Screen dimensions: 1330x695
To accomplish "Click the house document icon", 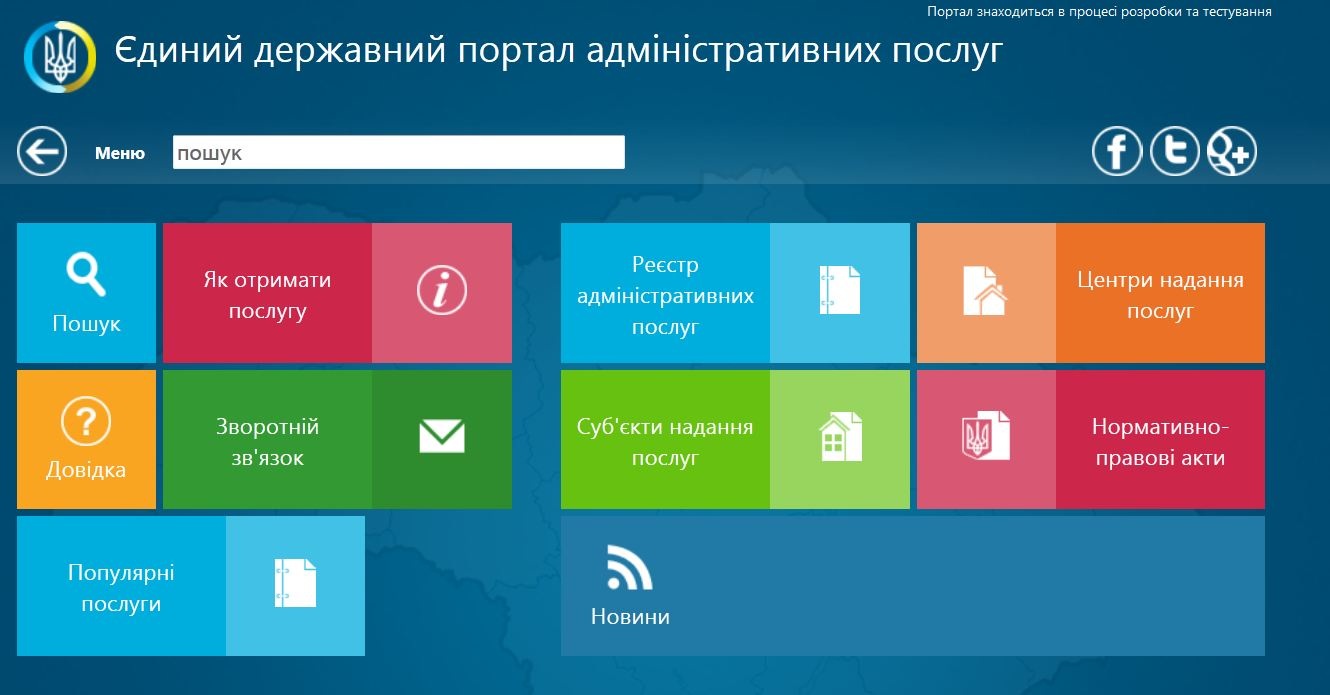I will pos(985,292).
